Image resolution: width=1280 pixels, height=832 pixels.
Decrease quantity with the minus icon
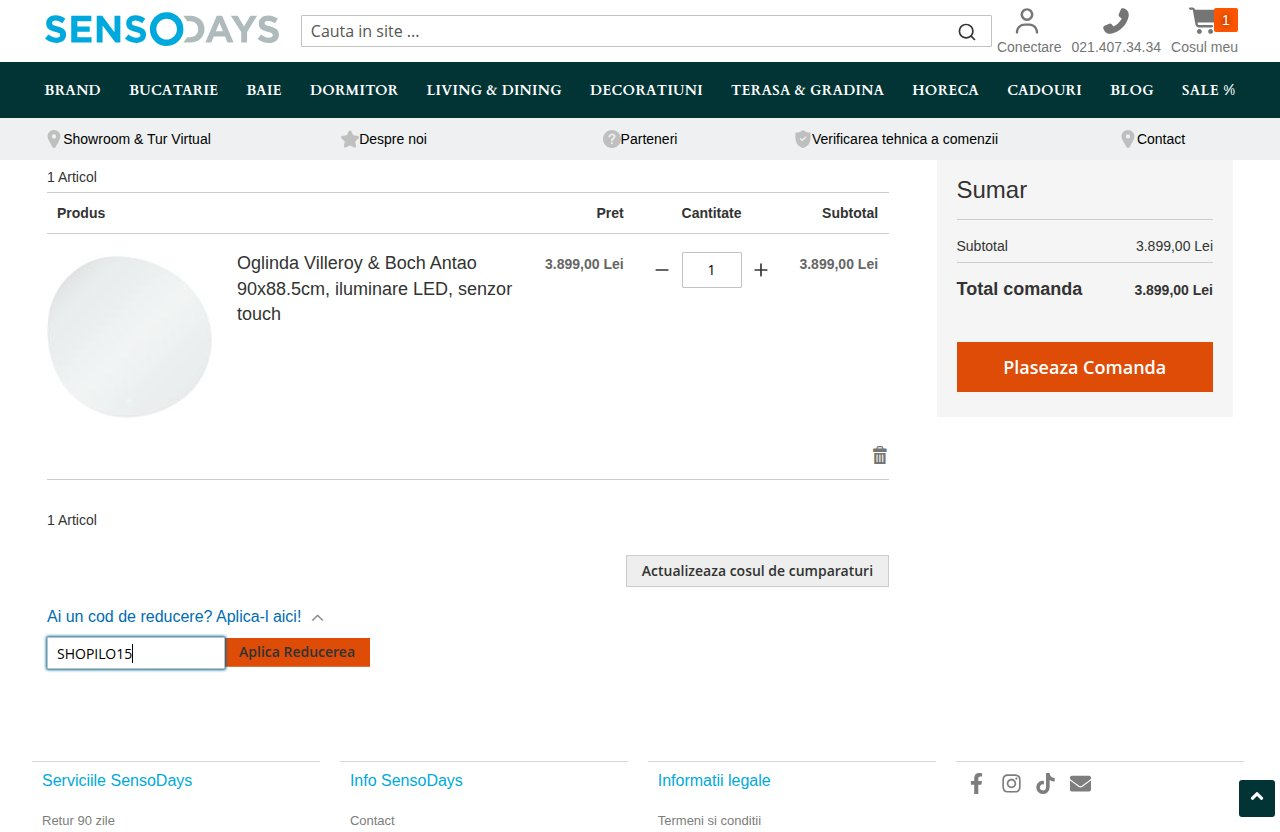pyautogui.click(x=661, y=270)
